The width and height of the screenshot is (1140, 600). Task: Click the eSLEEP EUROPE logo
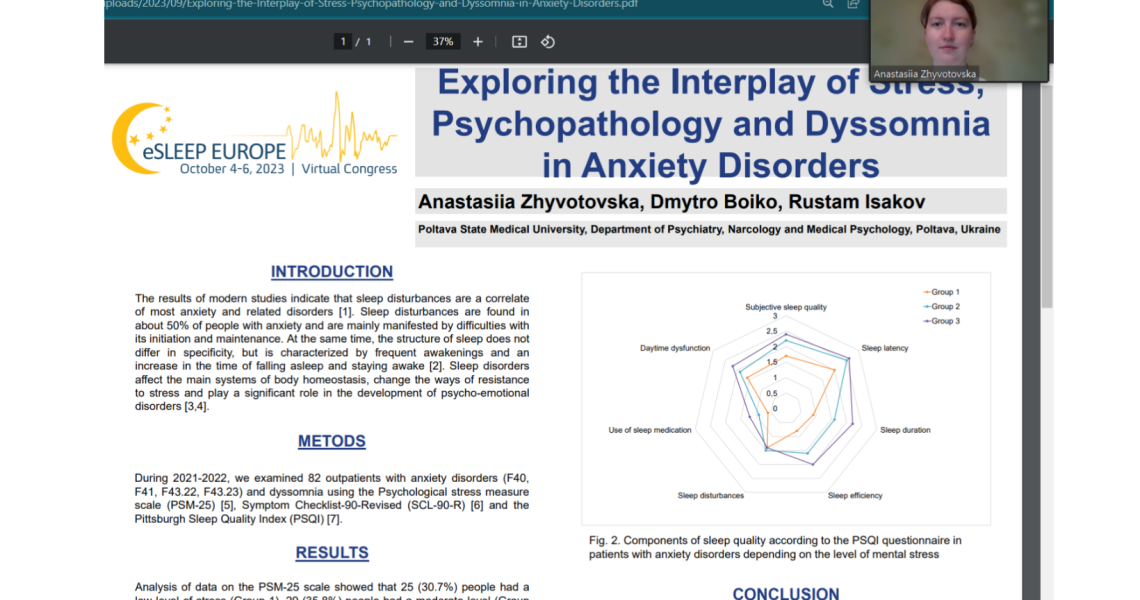pos(254,135)
